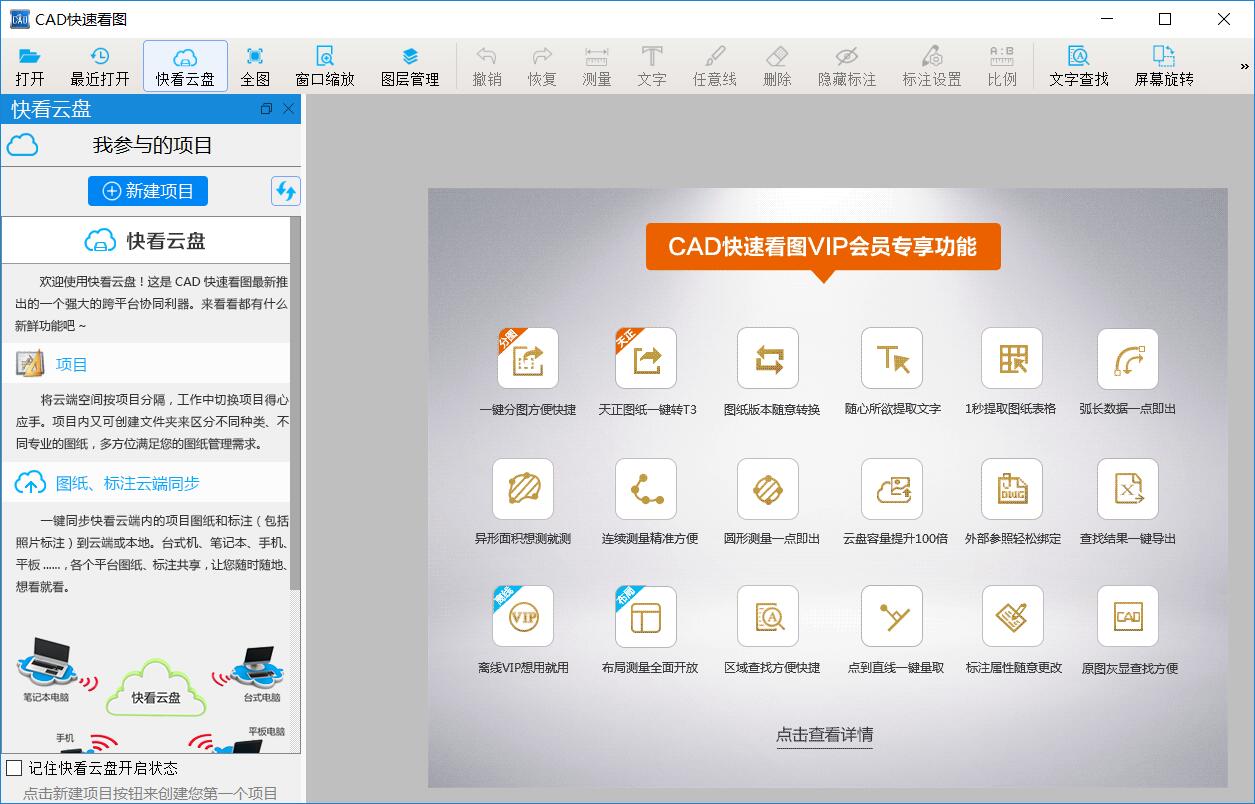Click the 打开 (Open) toolbar icon

coord(30,66)
